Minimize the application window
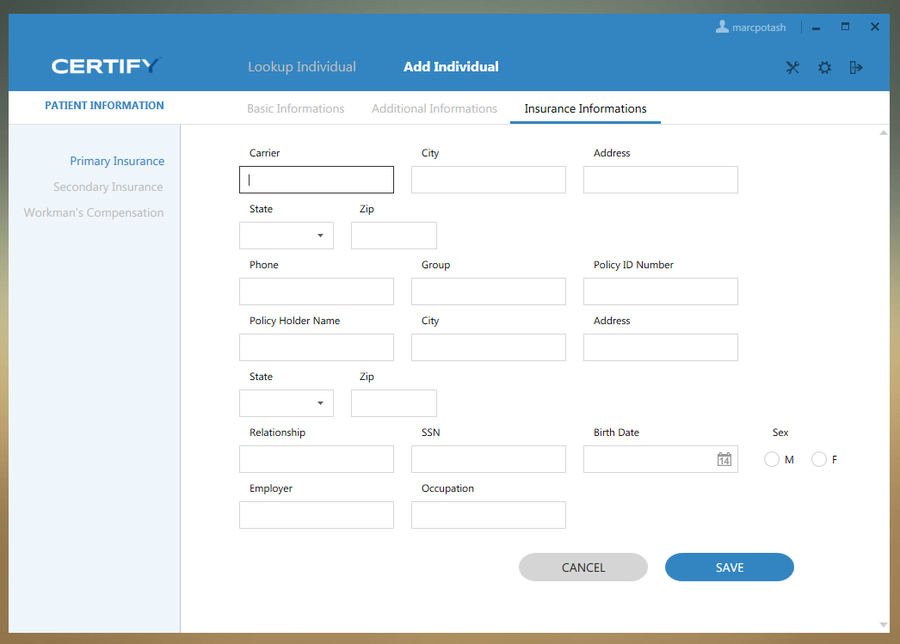Viewport: 900px width, 644px height. tap(817, 27)
